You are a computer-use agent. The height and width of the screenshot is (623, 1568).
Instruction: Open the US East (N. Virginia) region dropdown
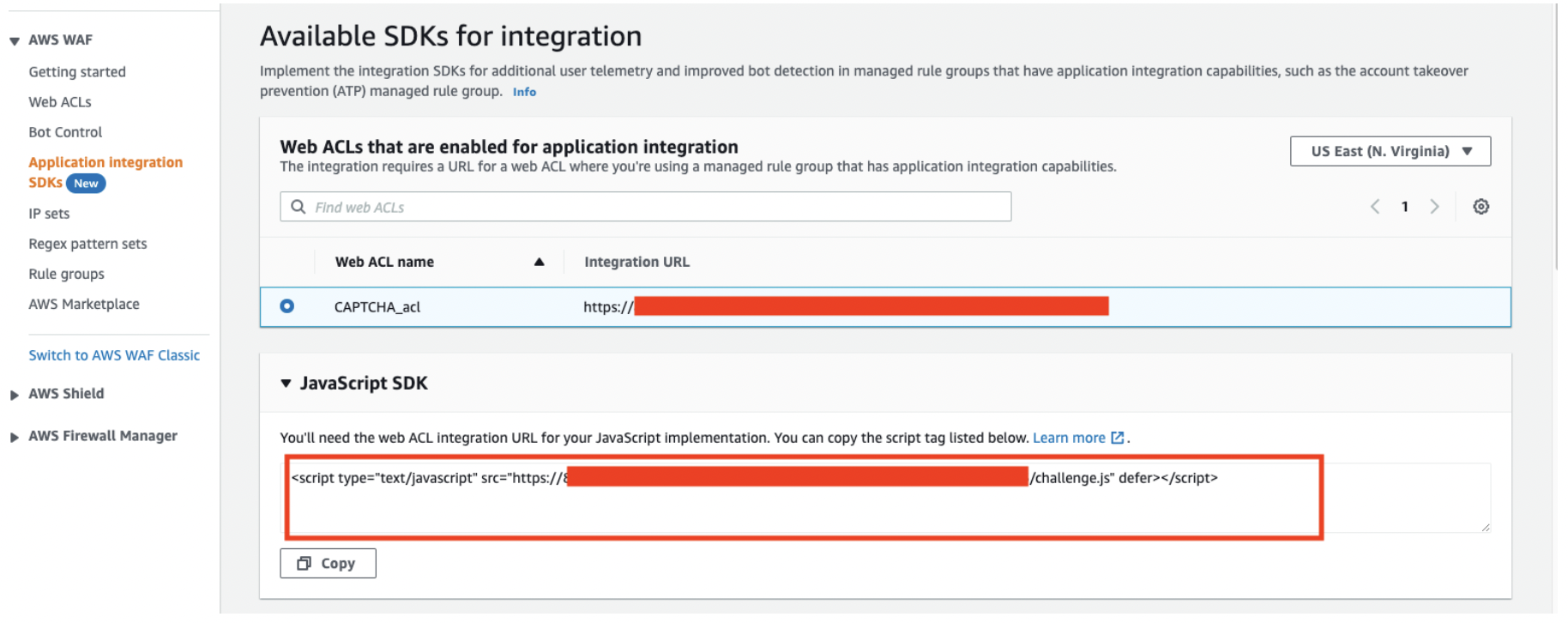click(1390, 151)
